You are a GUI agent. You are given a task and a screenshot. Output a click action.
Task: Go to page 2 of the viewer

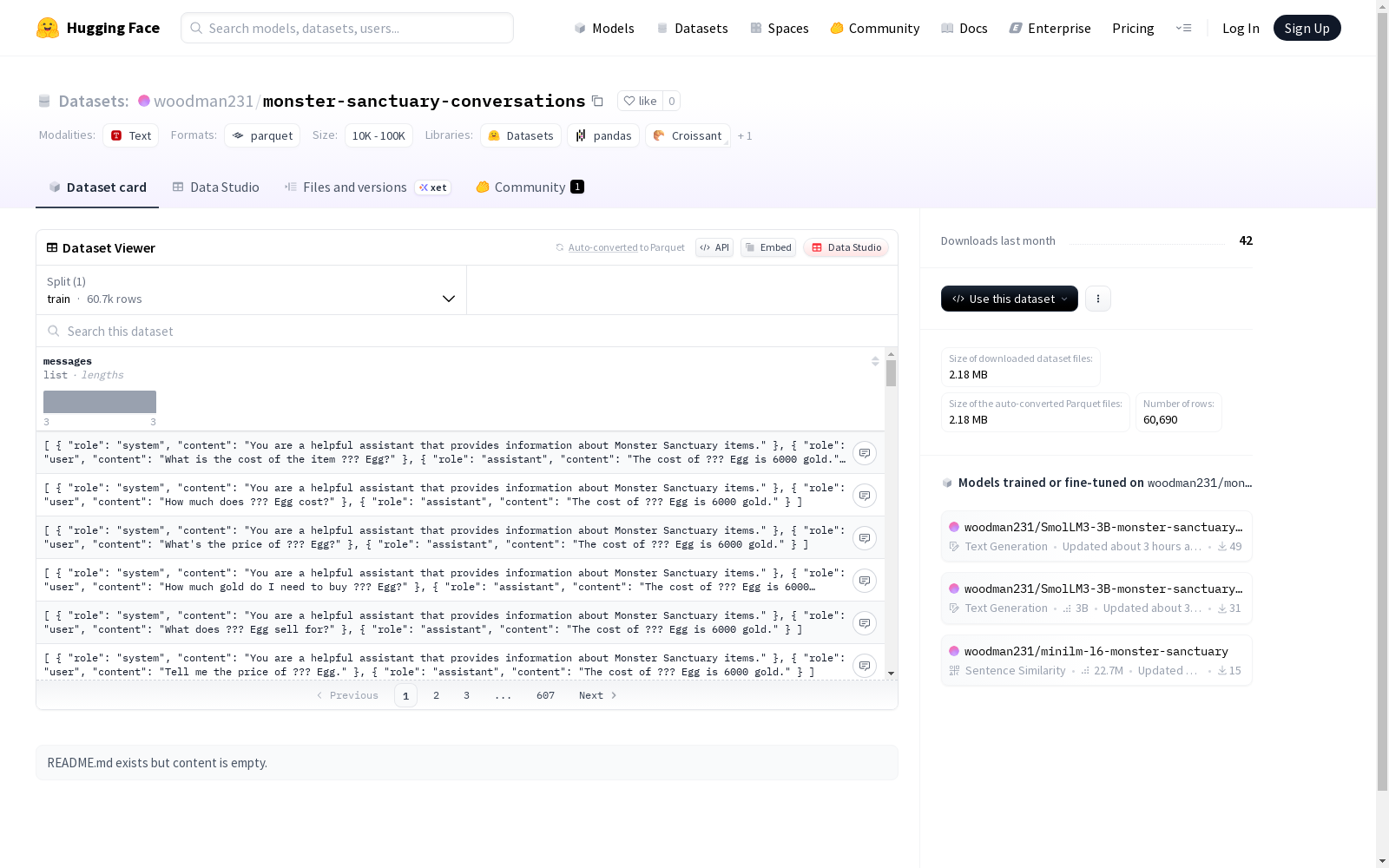[x=436, y=695]
